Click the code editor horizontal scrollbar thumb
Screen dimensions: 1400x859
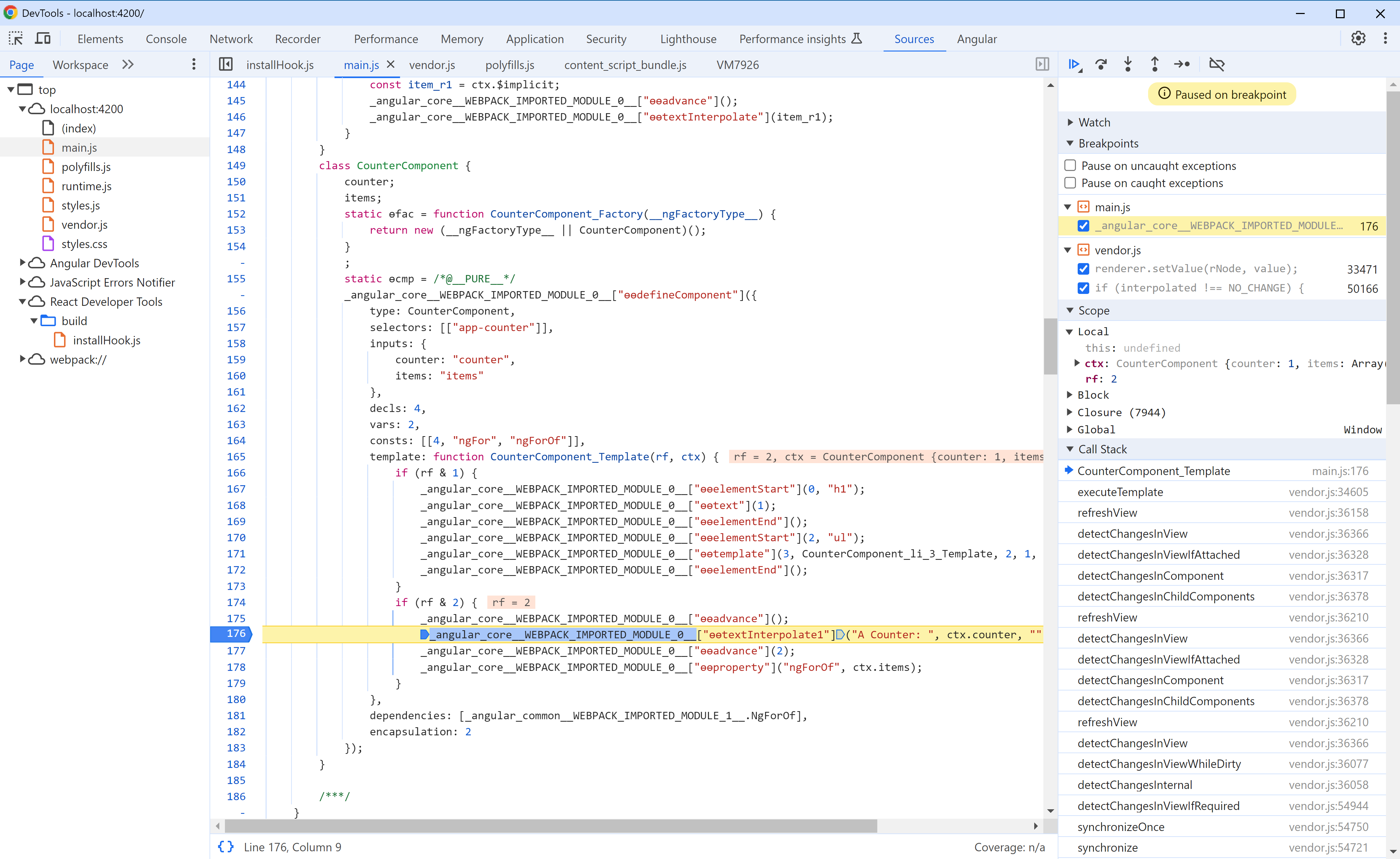tap(550, 825)
